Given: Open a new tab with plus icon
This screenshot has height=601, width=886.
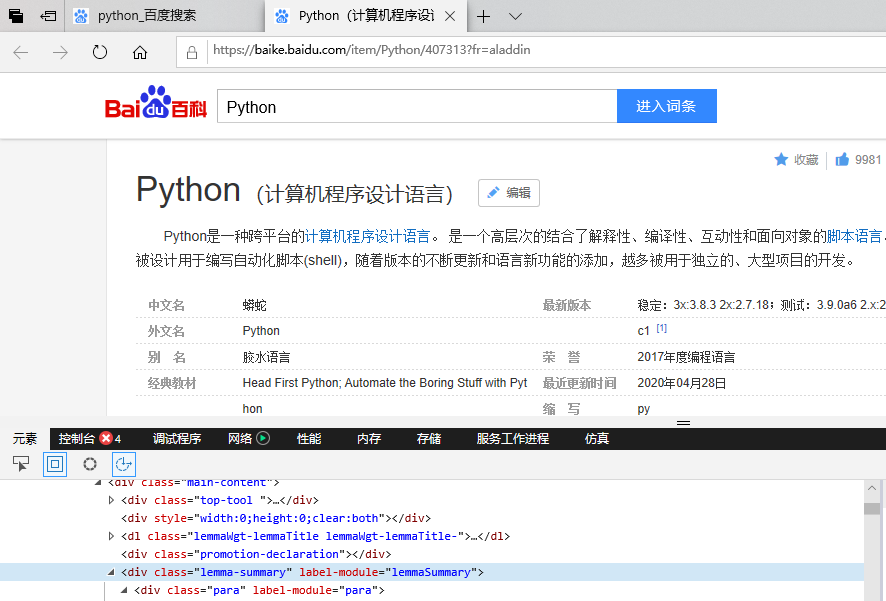Looking at the screenshot, I should (483, 16).
